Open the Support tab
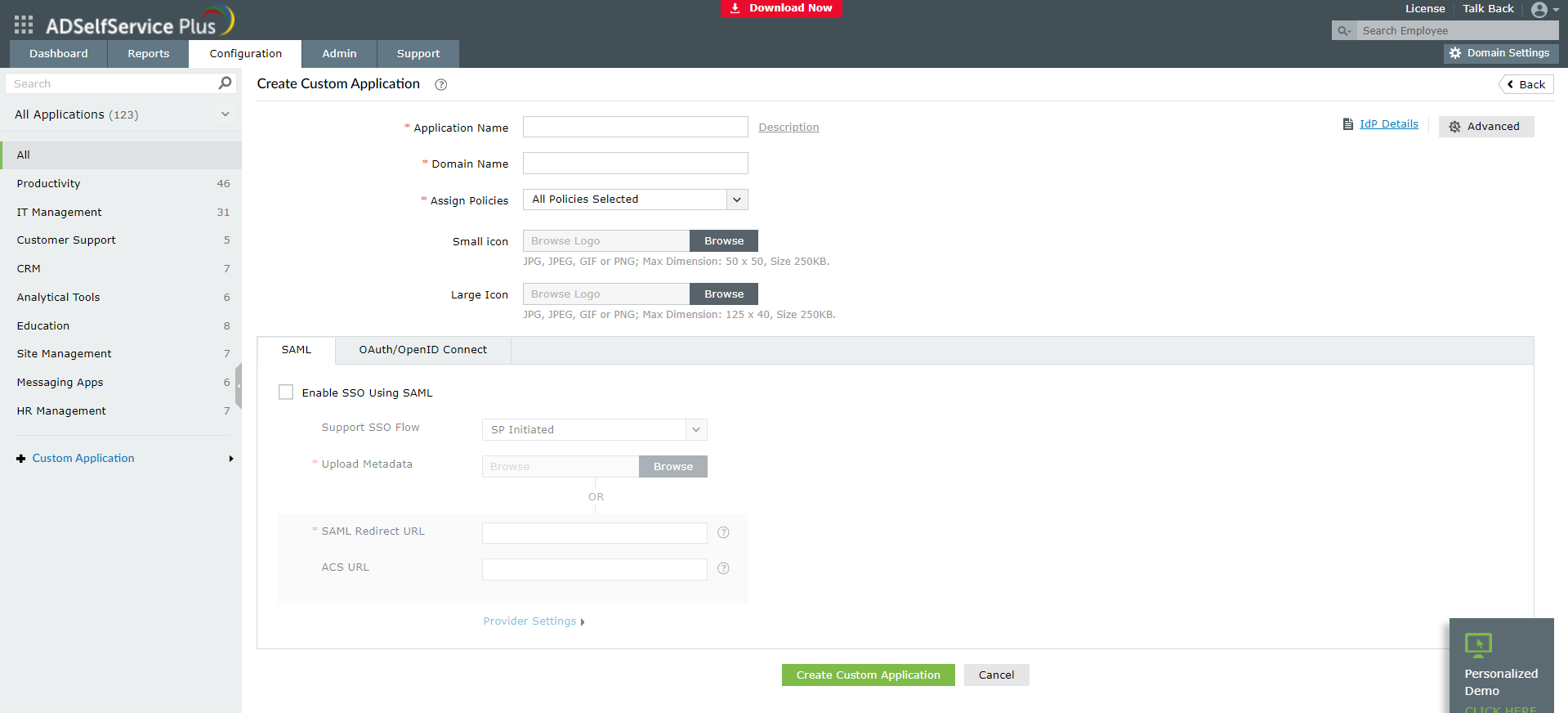 tap(418, 54)
